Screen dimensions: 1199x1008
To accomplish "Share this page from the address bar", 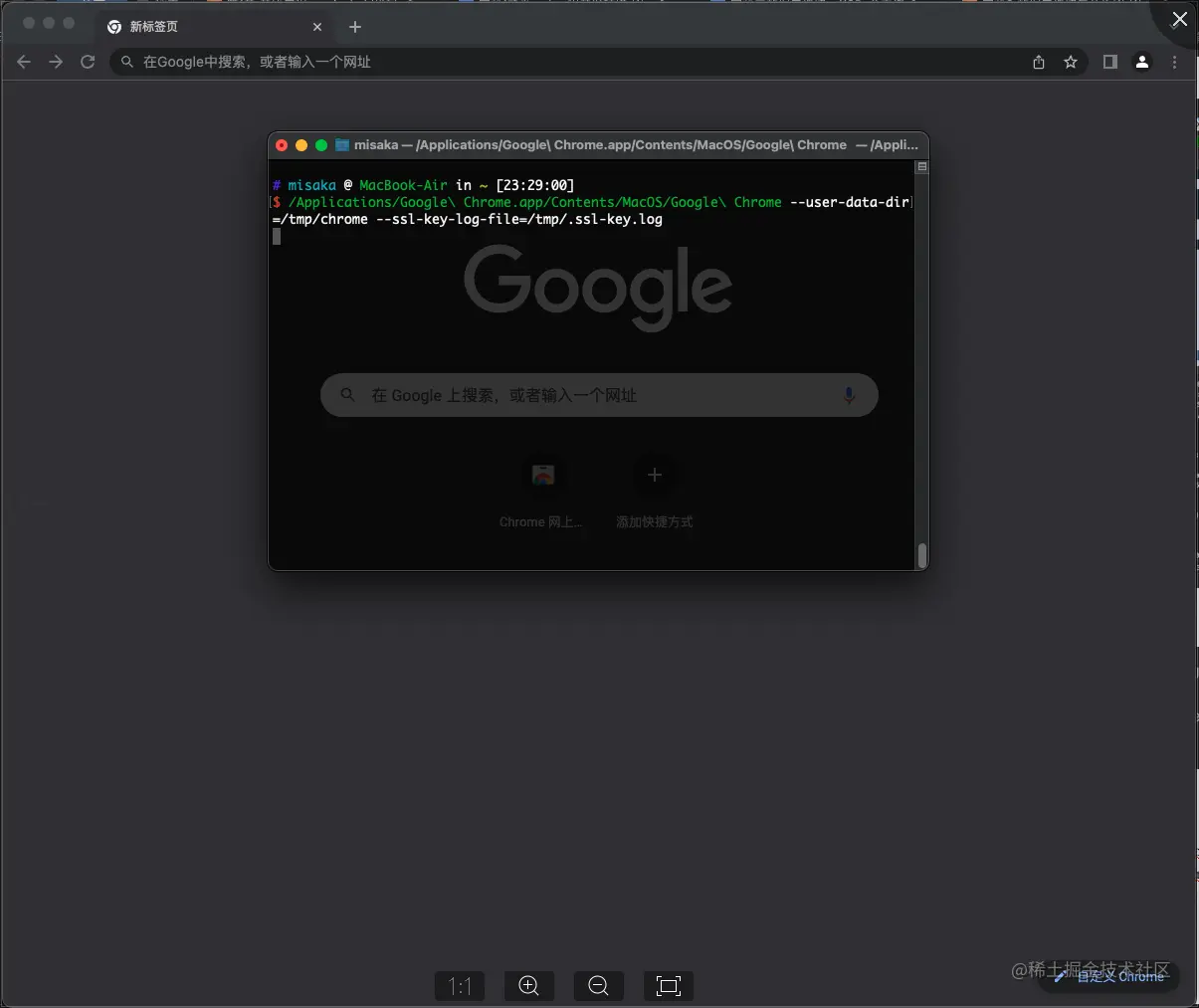I will click(1039, 62).
